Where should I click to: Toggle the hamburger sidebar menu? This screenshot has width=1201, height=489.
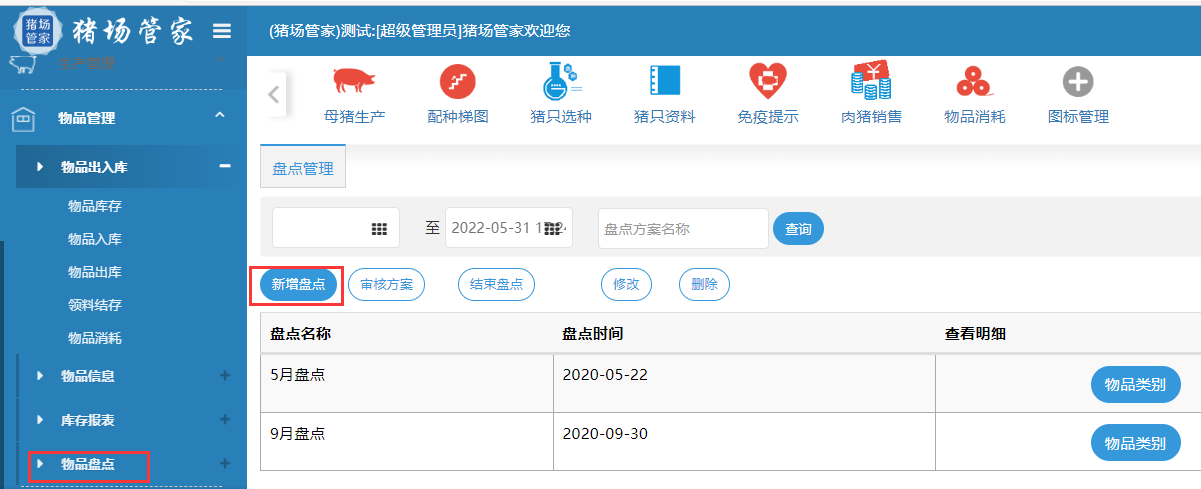[x=222, y=31]
